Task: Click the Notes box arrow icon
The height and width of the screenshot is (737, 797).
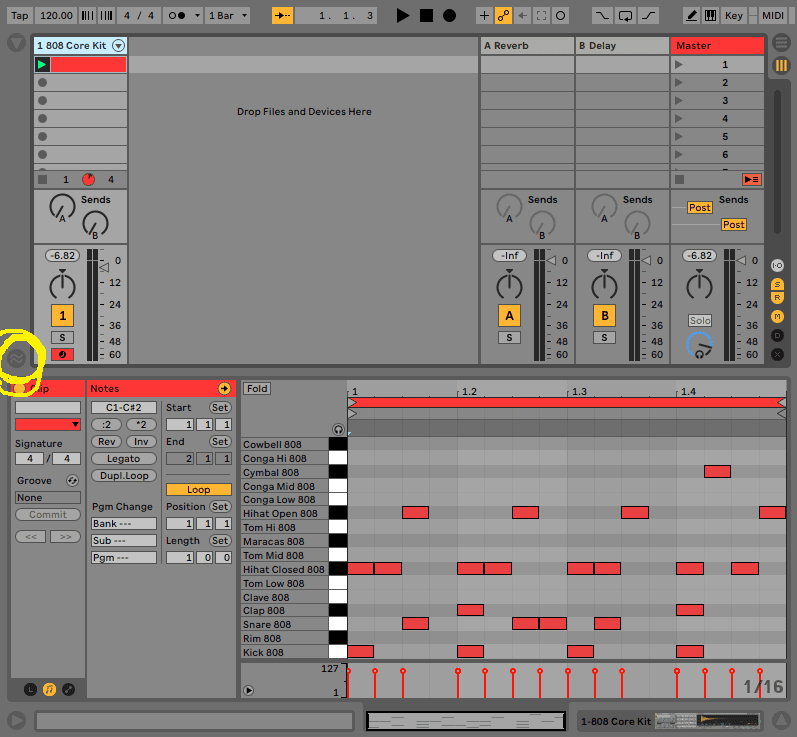Action: (224, 389)
